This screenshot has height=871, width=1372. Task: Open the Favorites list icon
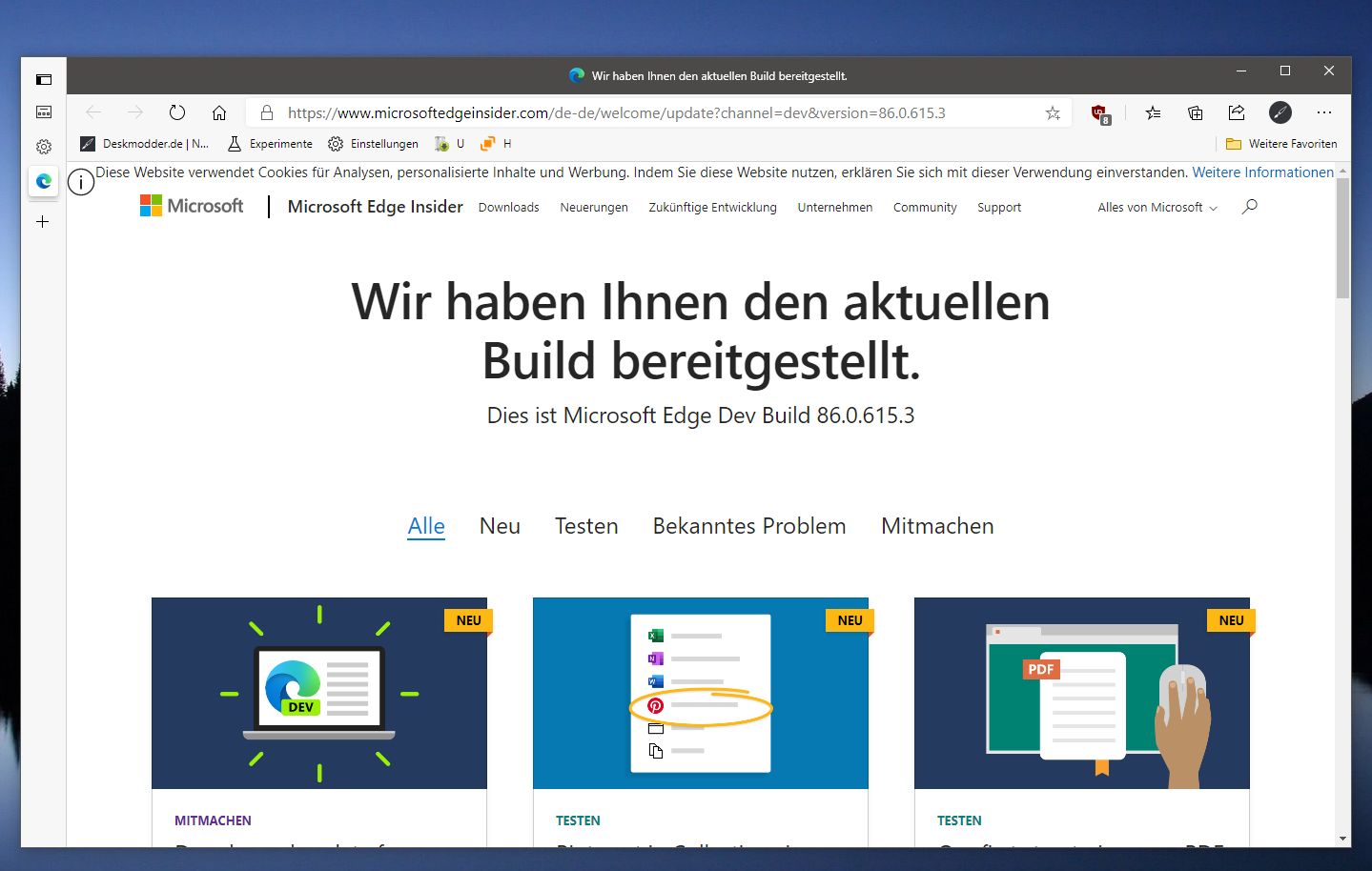click(x=1154, y=112)
